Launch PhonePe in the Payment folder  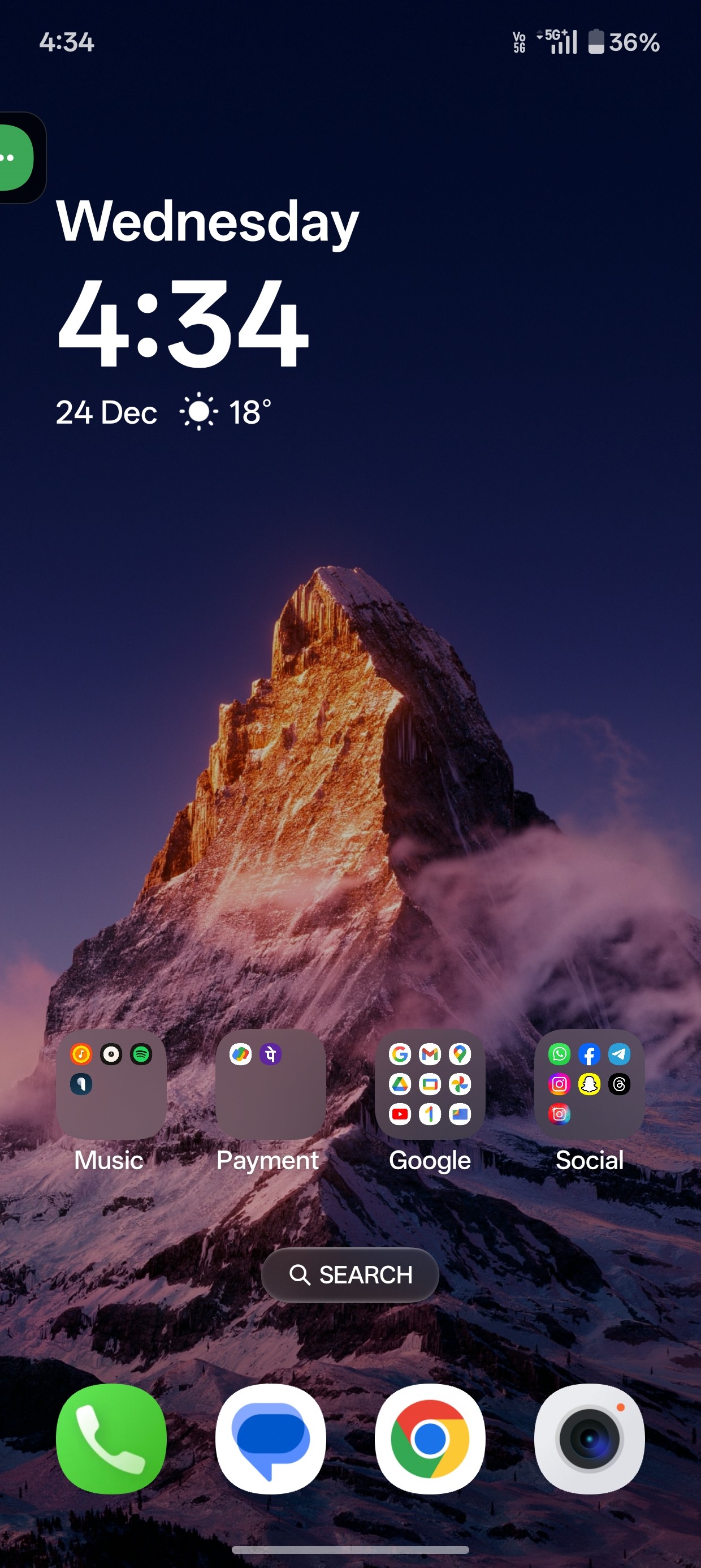pyautogui.click(x=271, y=1054)
